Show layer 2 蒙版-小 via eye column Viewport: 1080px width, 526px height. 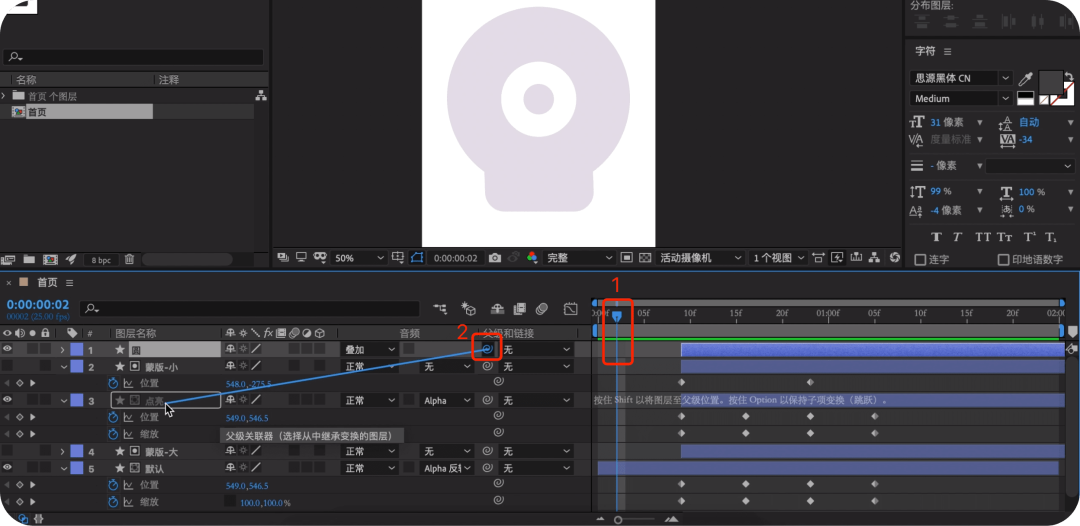[x=8, y=366]
